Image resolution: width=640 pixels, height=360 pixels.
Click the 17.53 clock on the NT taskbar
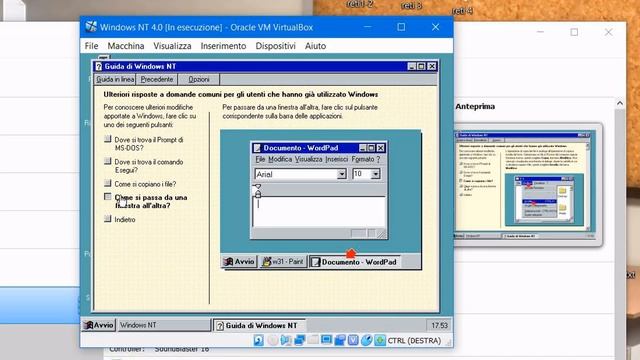tap(439, 325)
